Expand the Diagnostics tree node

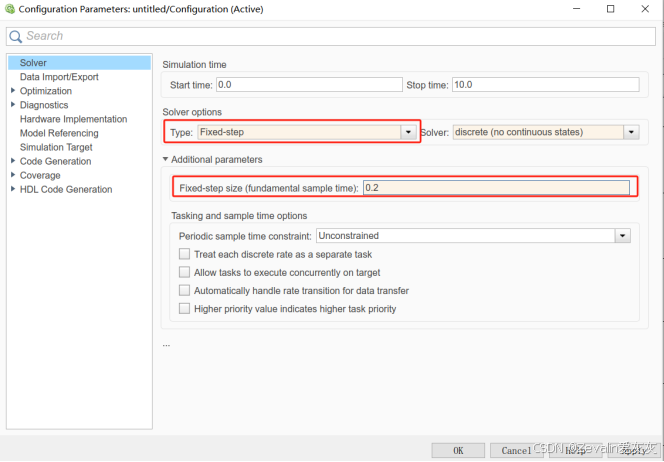(12, 105)
